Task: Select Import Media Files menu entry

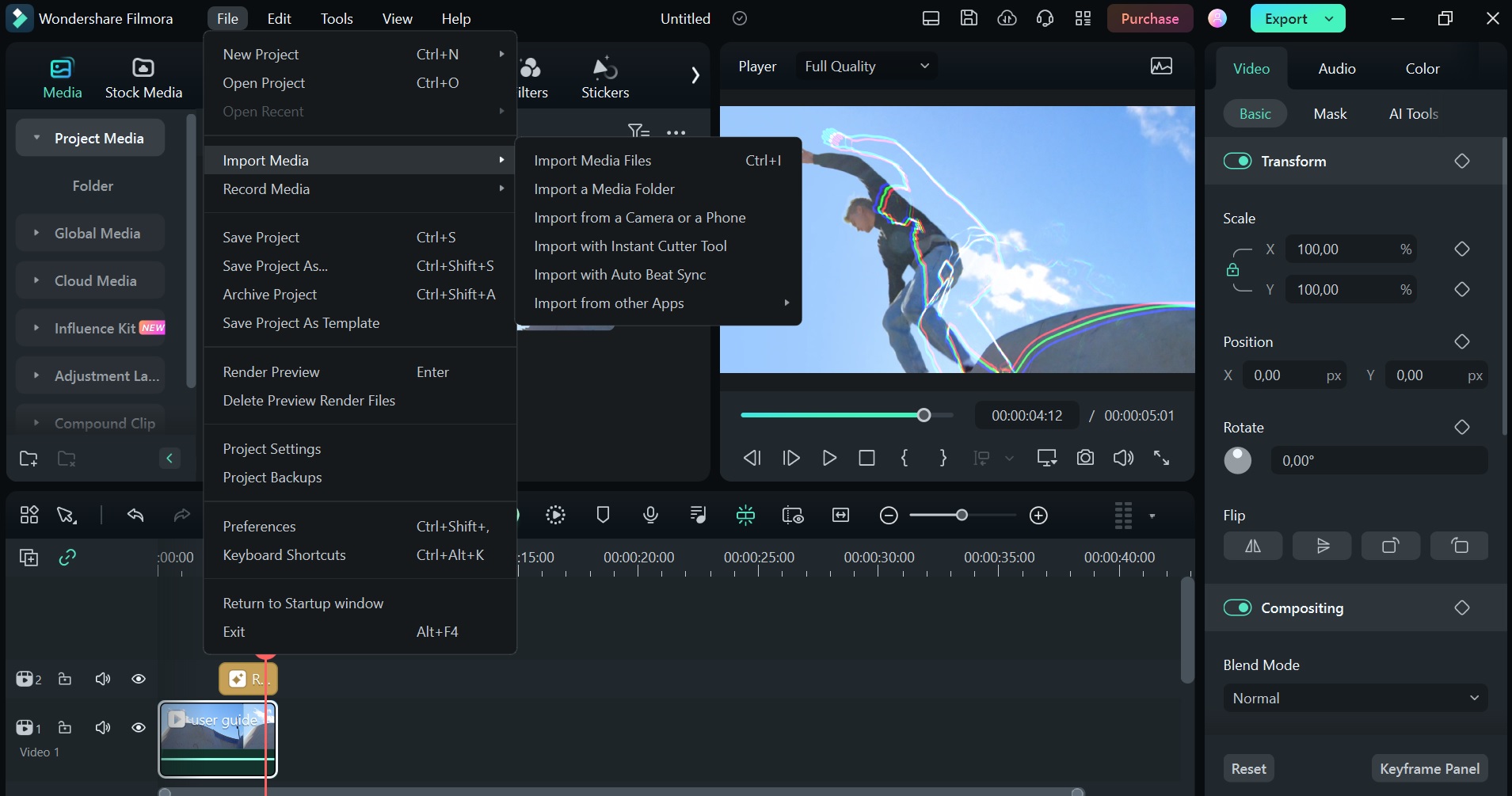Action: coord(658,161)
